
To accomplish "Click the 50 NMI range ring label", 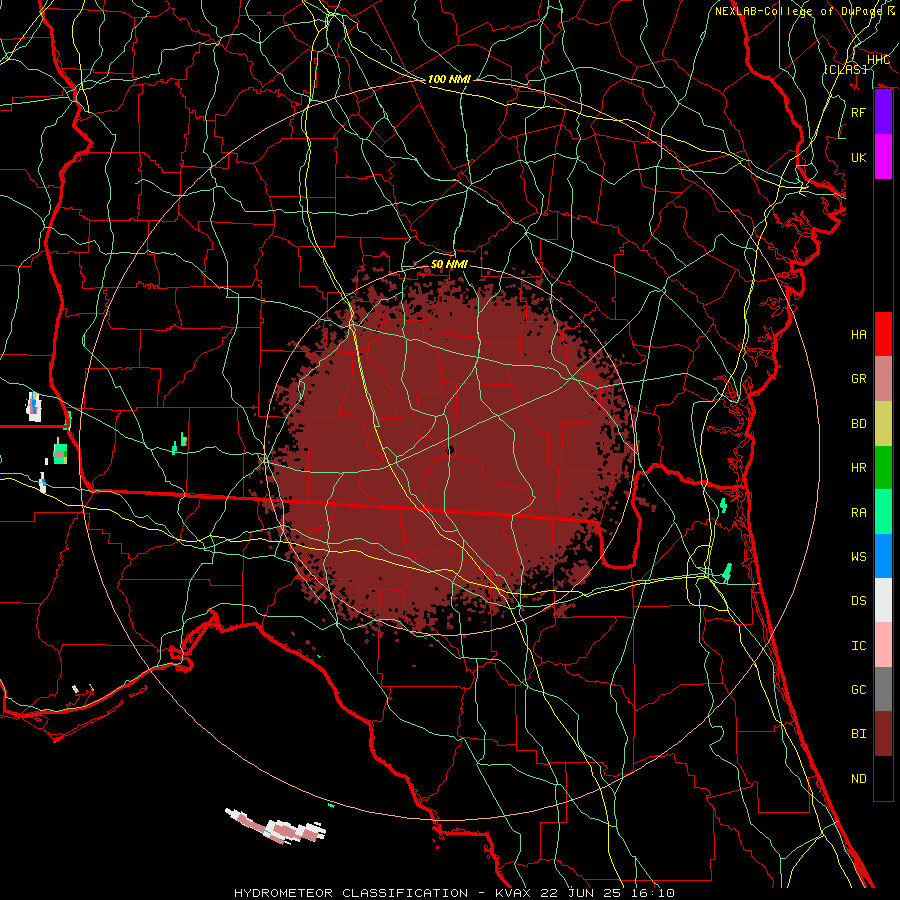I will pyautogui.click(x=449, y=264).
